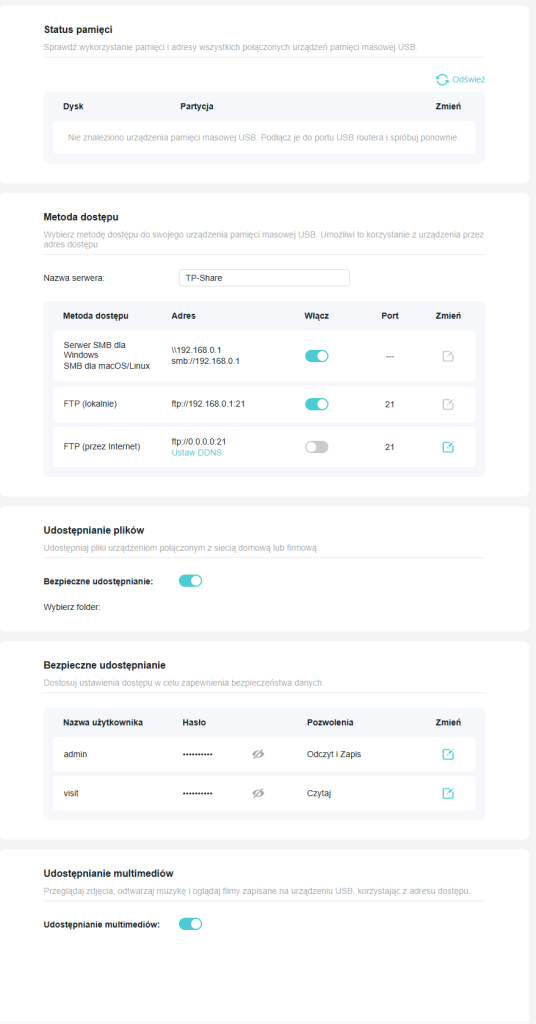Image resolution: width=536 pixels, height=1024 pixels.
Task: Enable FTP (przez Internet) access
Action: [317, 447]
